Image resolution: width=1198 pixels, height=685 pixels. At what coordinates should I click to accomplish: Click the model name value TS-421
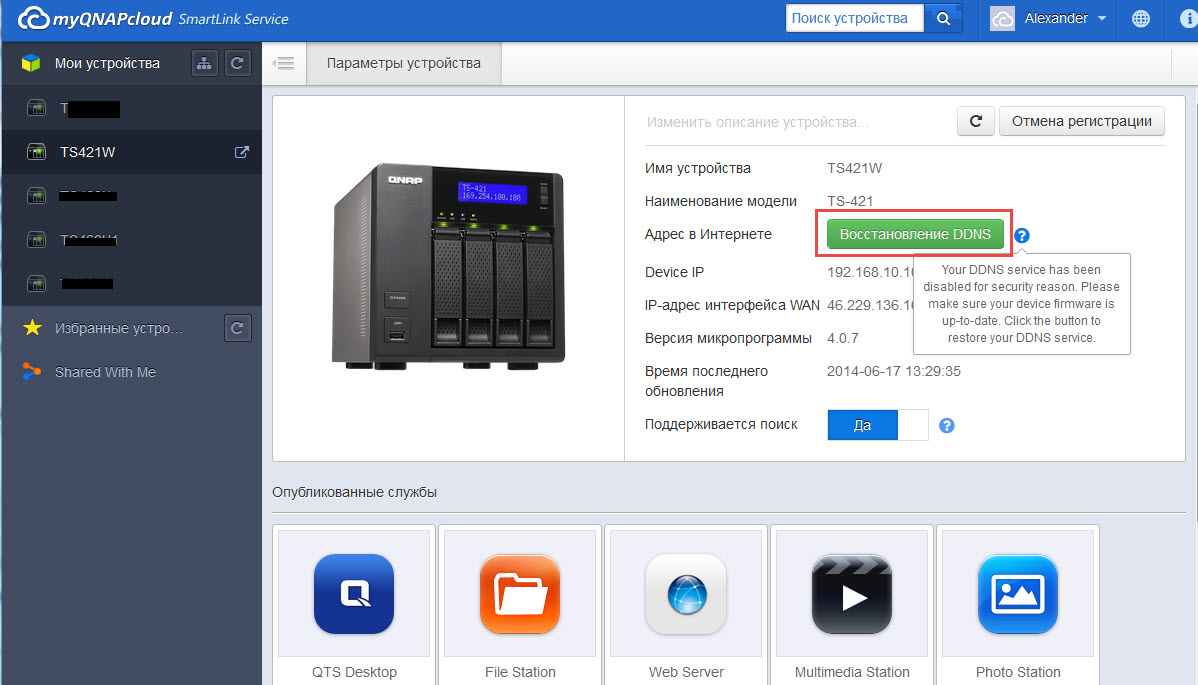click(x=850, y=201)
